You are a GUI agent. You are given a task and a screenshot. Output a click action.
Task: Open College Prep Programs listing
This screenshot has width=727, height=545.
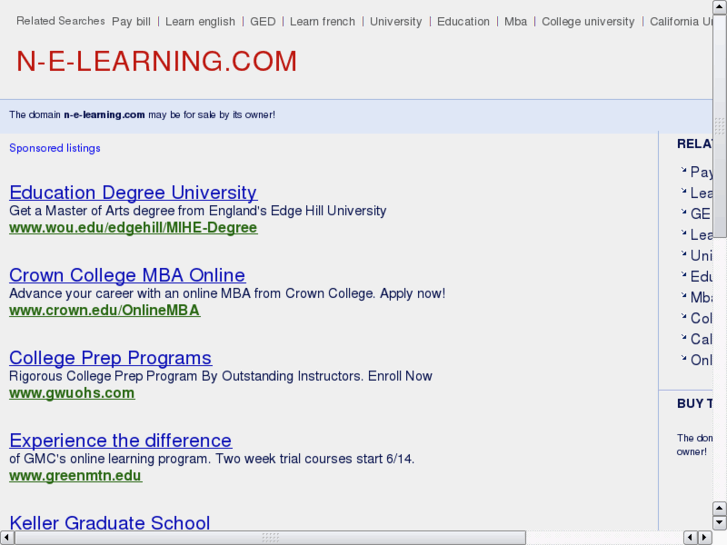click(110, 358)
